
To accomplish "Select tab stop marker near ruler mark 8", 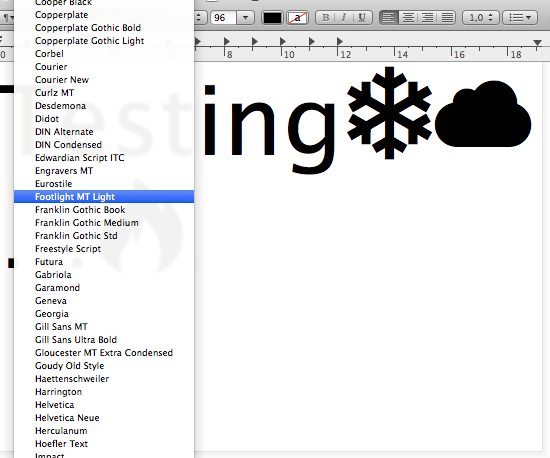I will [227, 42].
